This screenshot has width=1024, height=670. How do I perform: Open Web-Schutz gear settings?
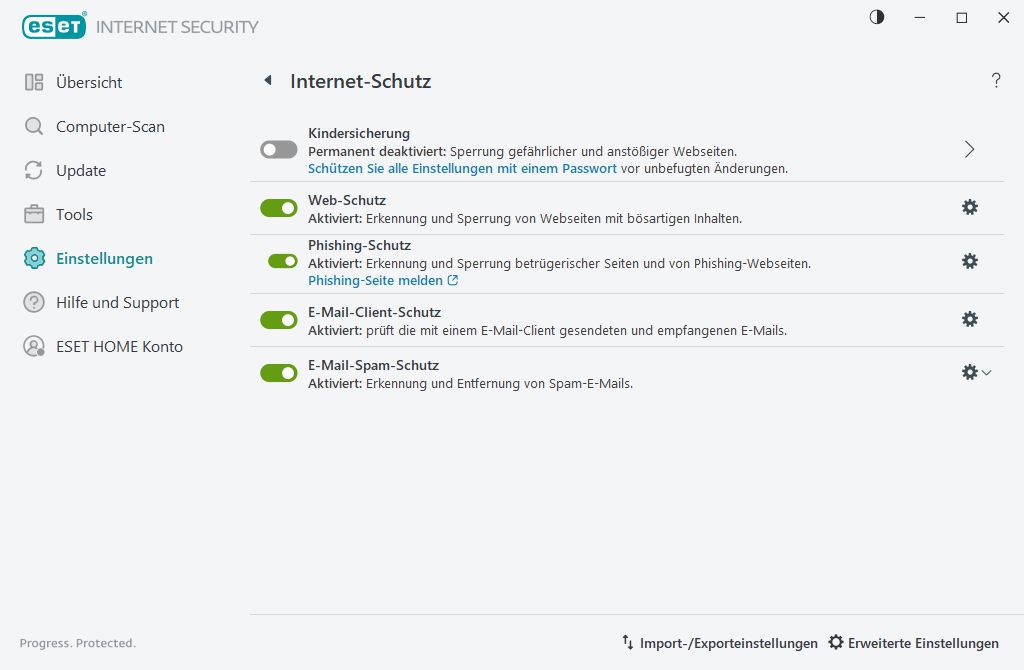tap(969, 207)
